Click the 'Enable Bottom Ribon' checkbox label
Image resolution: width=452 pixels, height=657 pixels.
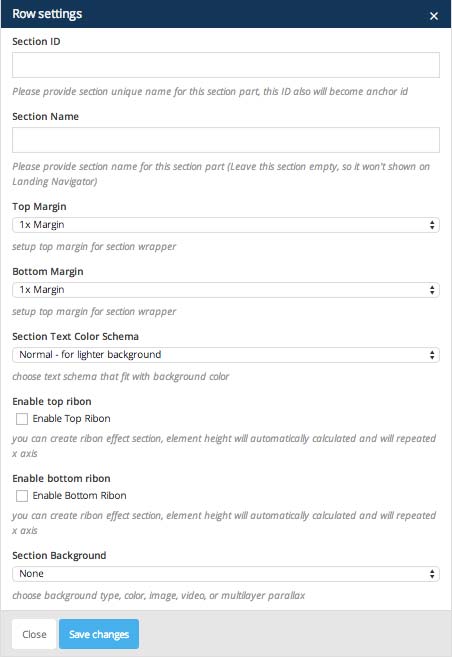(x=80, y=496)
